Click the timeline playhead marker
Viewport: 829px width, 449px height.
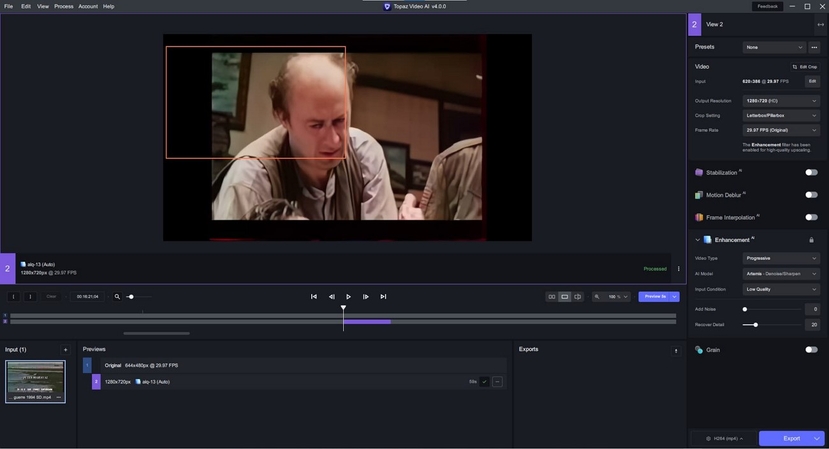click(x=343, y=308)
